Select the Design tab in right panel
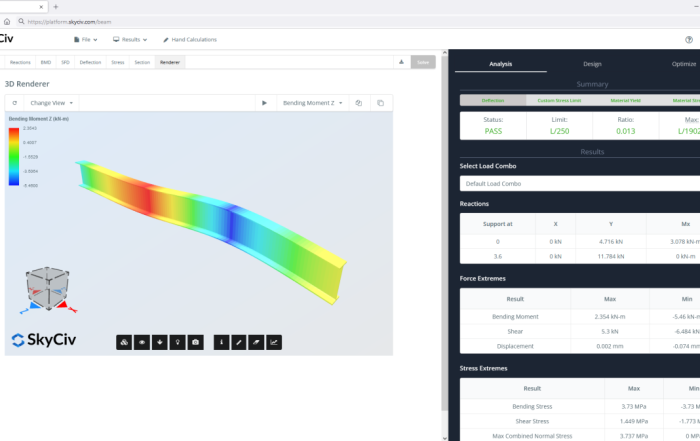Image resolution: width=700 pixels, height=441 pixels. 592,63
